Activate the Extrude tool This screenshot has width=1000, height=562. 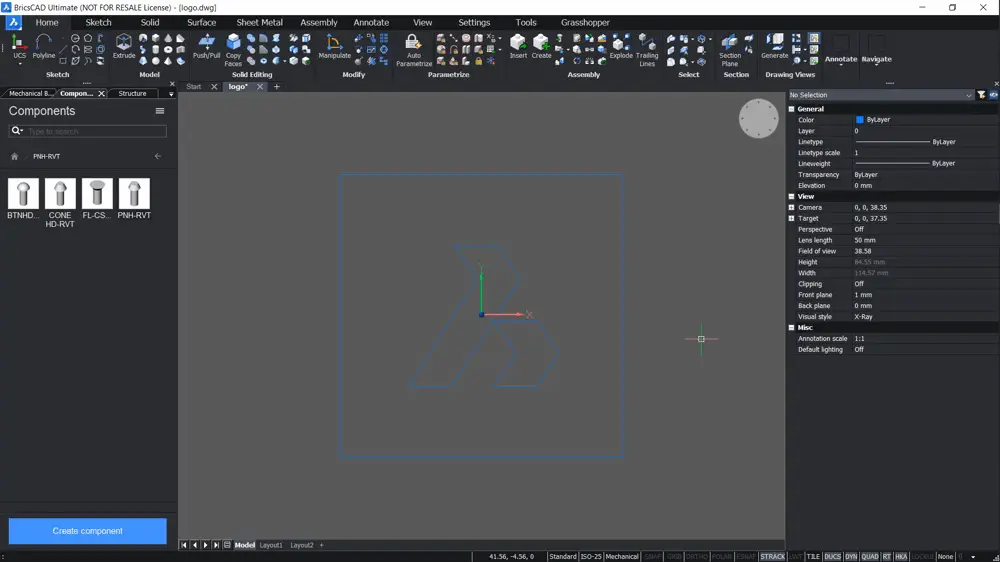point(124,47)
